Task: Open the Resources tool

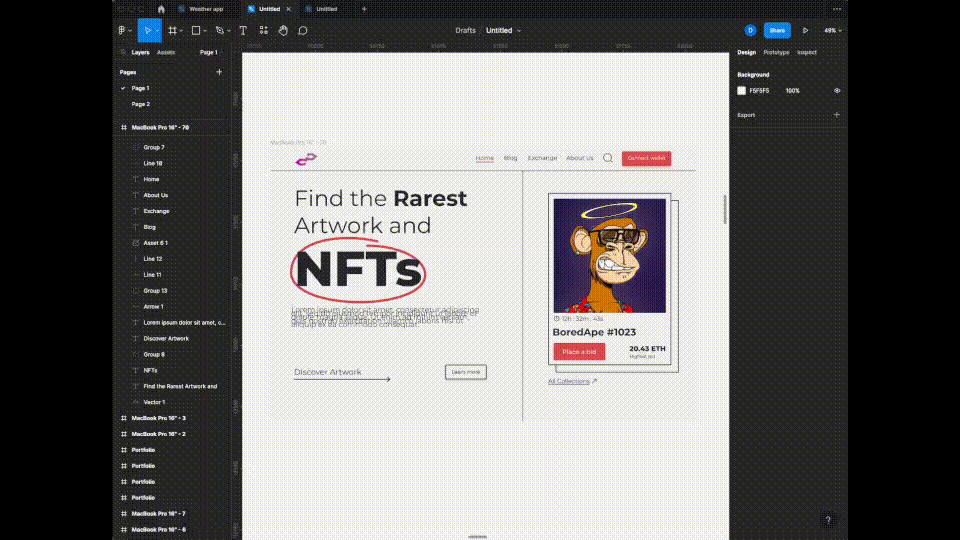Action: 264,30
